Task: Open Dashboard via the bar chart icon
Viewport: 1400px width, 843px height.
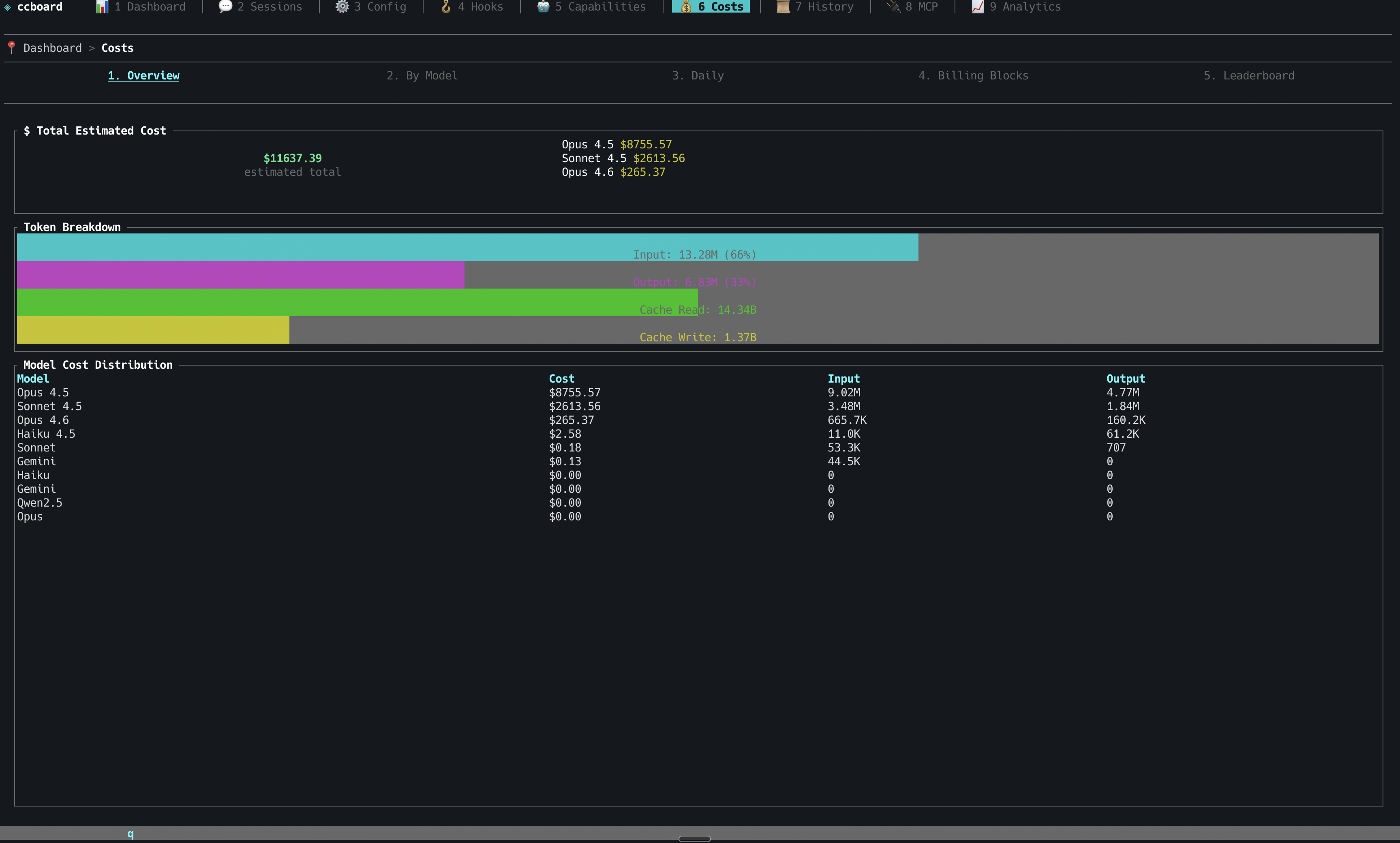Action: click(102, 7)
